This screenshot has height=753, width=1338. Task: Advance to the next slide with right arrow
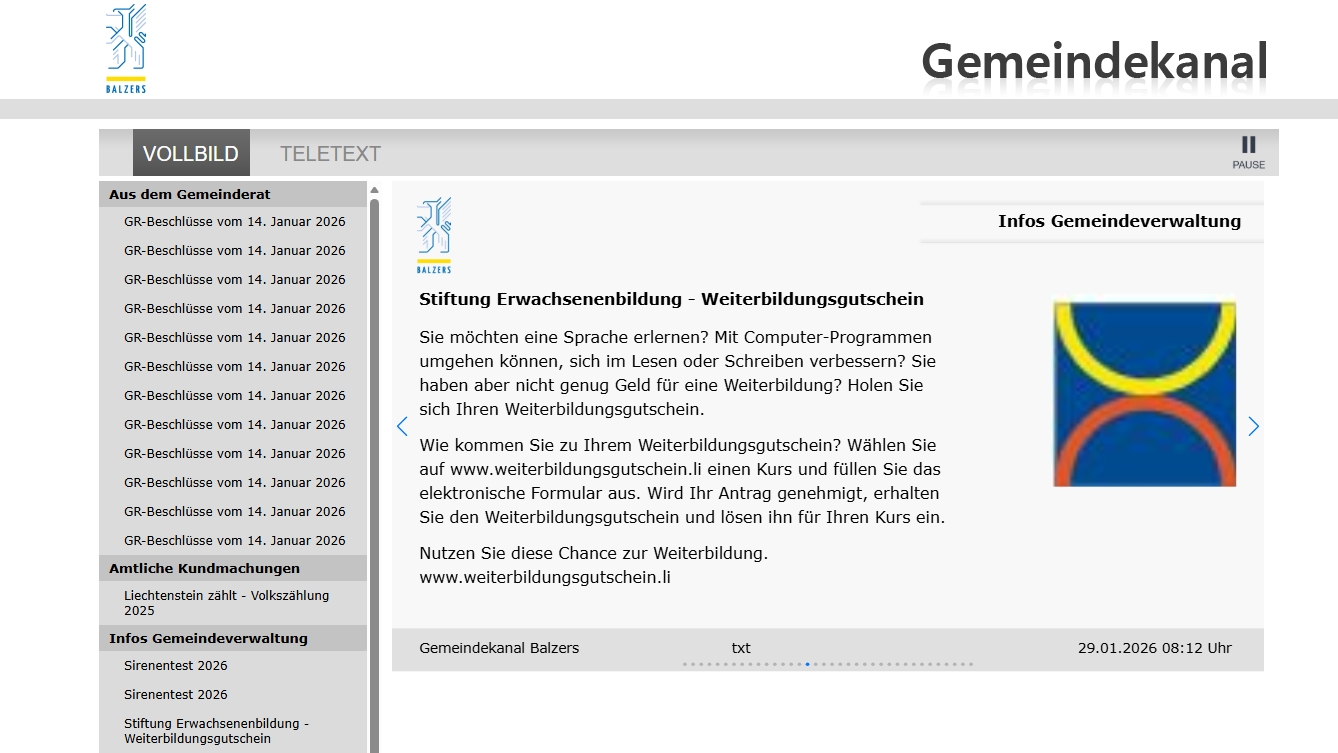(x=1253, y=427)
